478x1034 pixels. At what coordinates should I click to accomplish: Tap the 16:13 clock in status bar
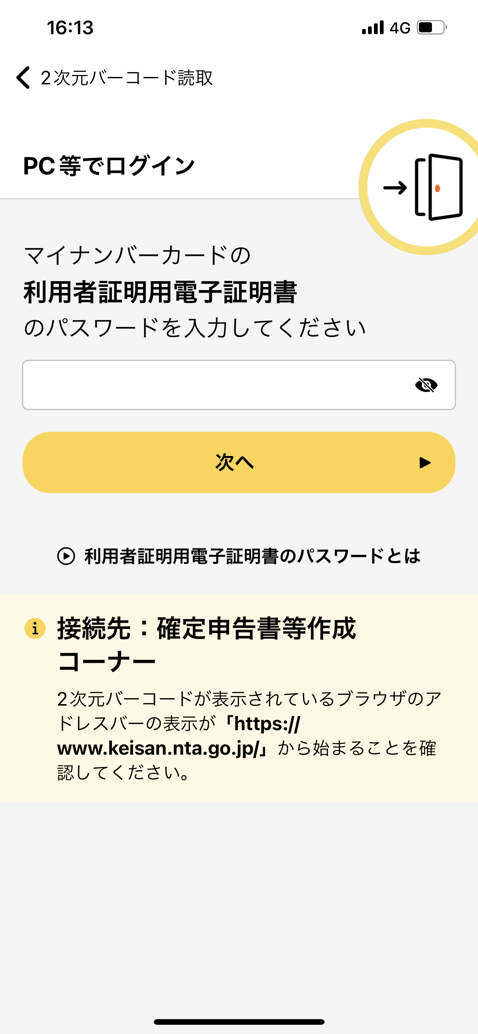point(70,28)
